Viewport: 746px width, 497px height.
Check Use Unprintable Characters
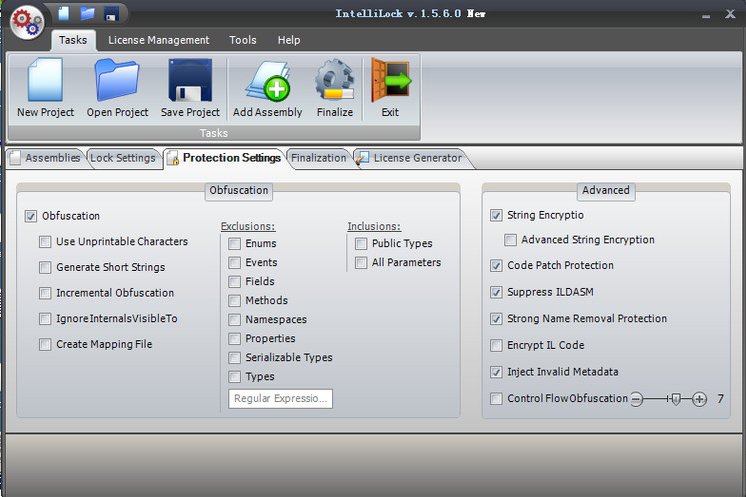click(x=45, y=242)
